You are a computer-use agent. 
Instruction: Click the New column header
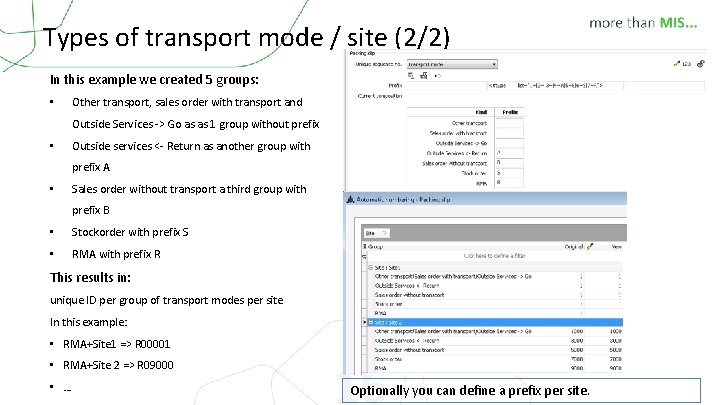coord(616,247)
